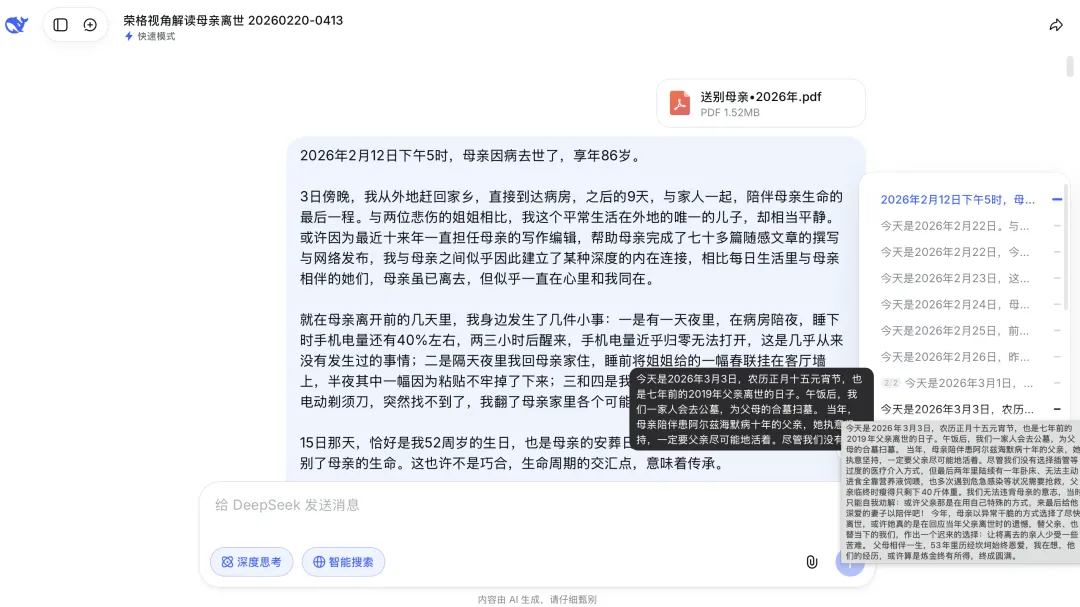
Task: Click the 给 DeepSeek 发送消息 input field
Action: pos(503,506)
